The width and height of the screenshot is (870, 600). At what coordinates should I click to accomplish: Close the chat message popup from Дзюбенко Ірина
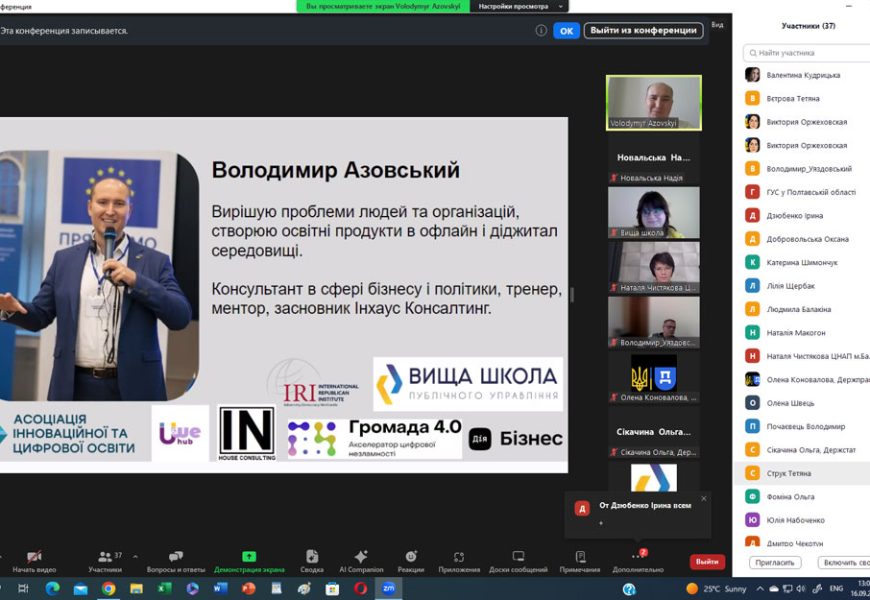703,498
